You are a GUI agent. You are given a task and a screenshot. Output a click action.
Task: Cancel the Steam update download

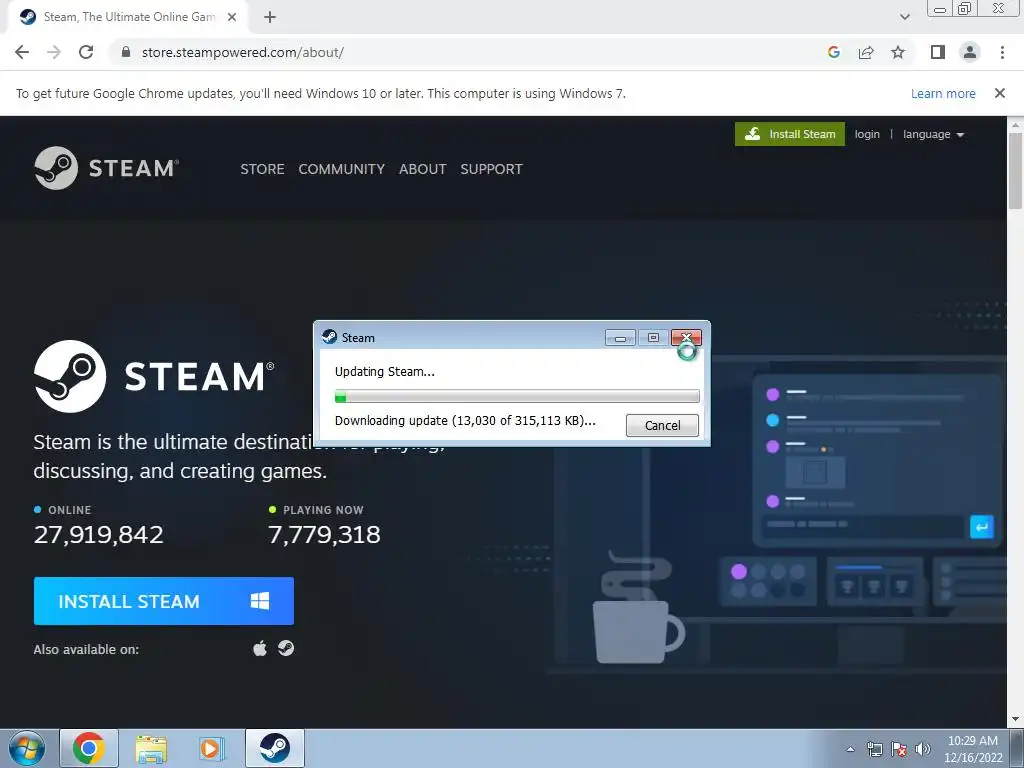point(662,425)
